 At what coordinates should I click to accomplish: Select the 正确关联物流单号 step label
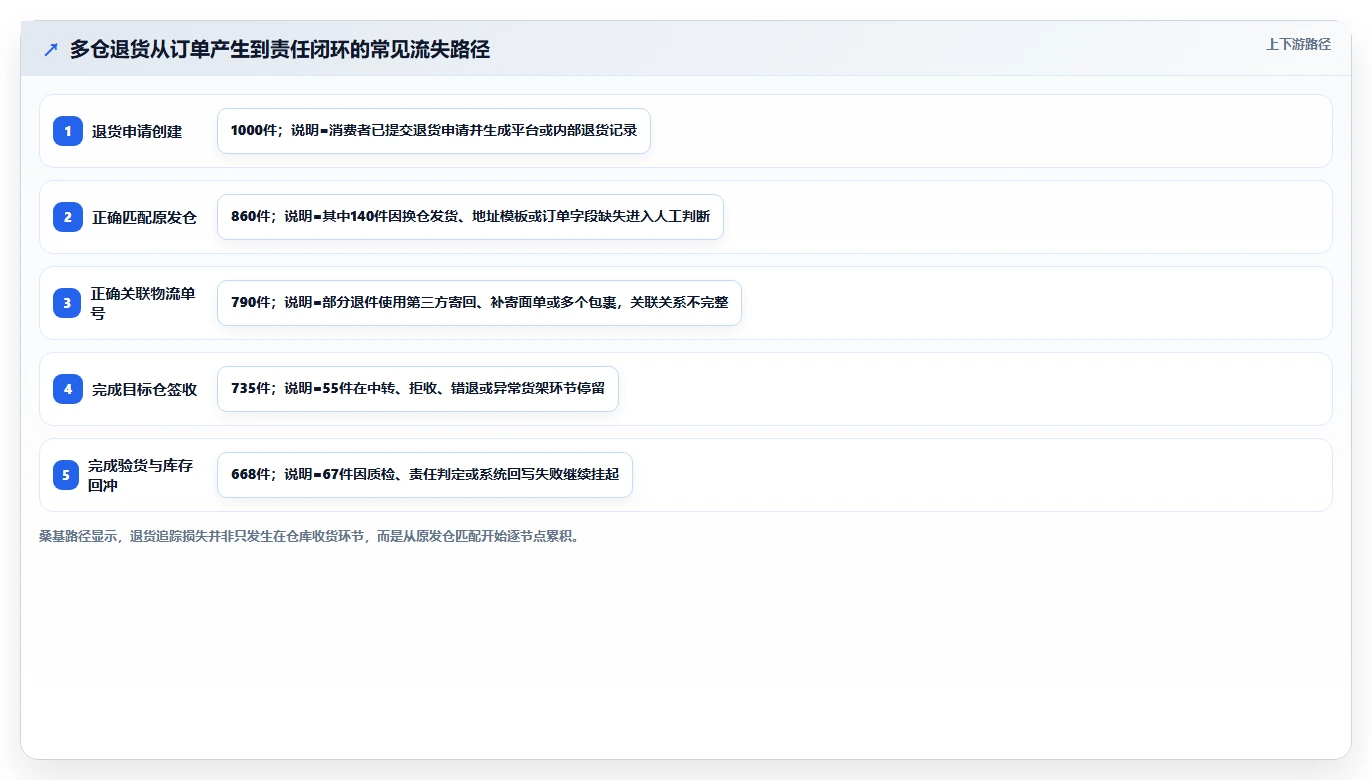coord(143,303)
